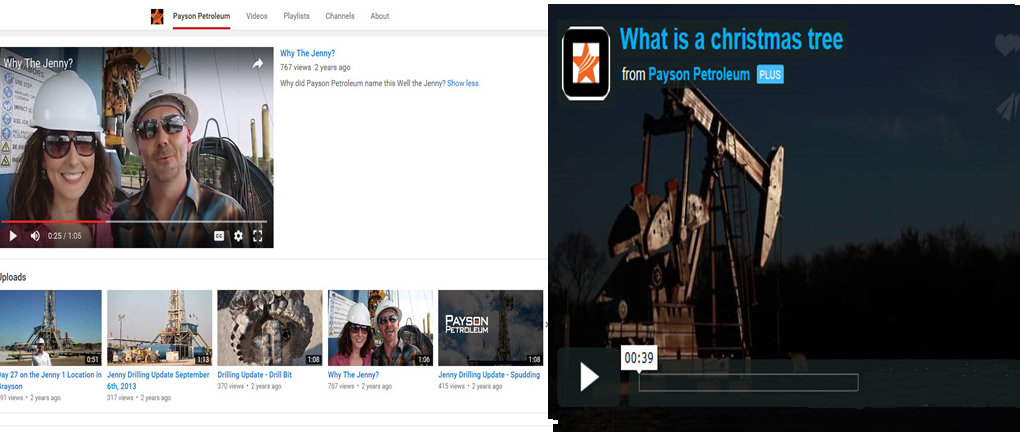Click the Jenny Drilling Update - Spudding title

[x=489, y=375]
